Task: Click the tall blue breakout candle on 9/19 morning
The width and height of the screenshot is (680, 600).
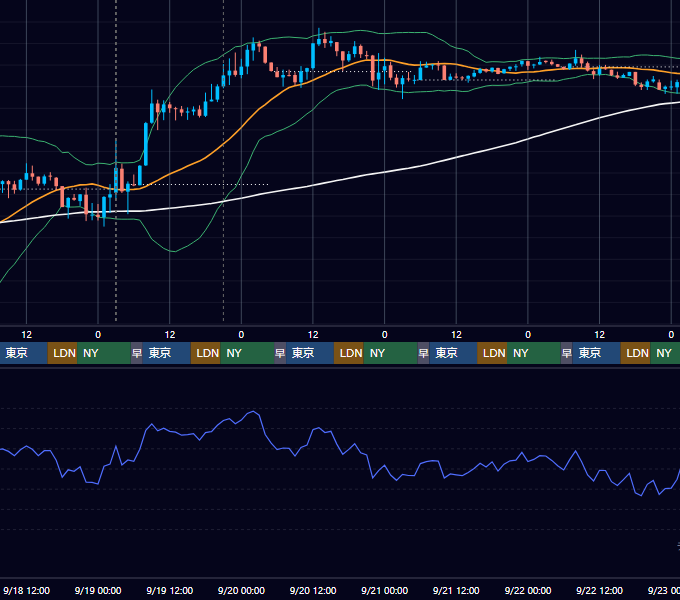Action: coord(146,144)
